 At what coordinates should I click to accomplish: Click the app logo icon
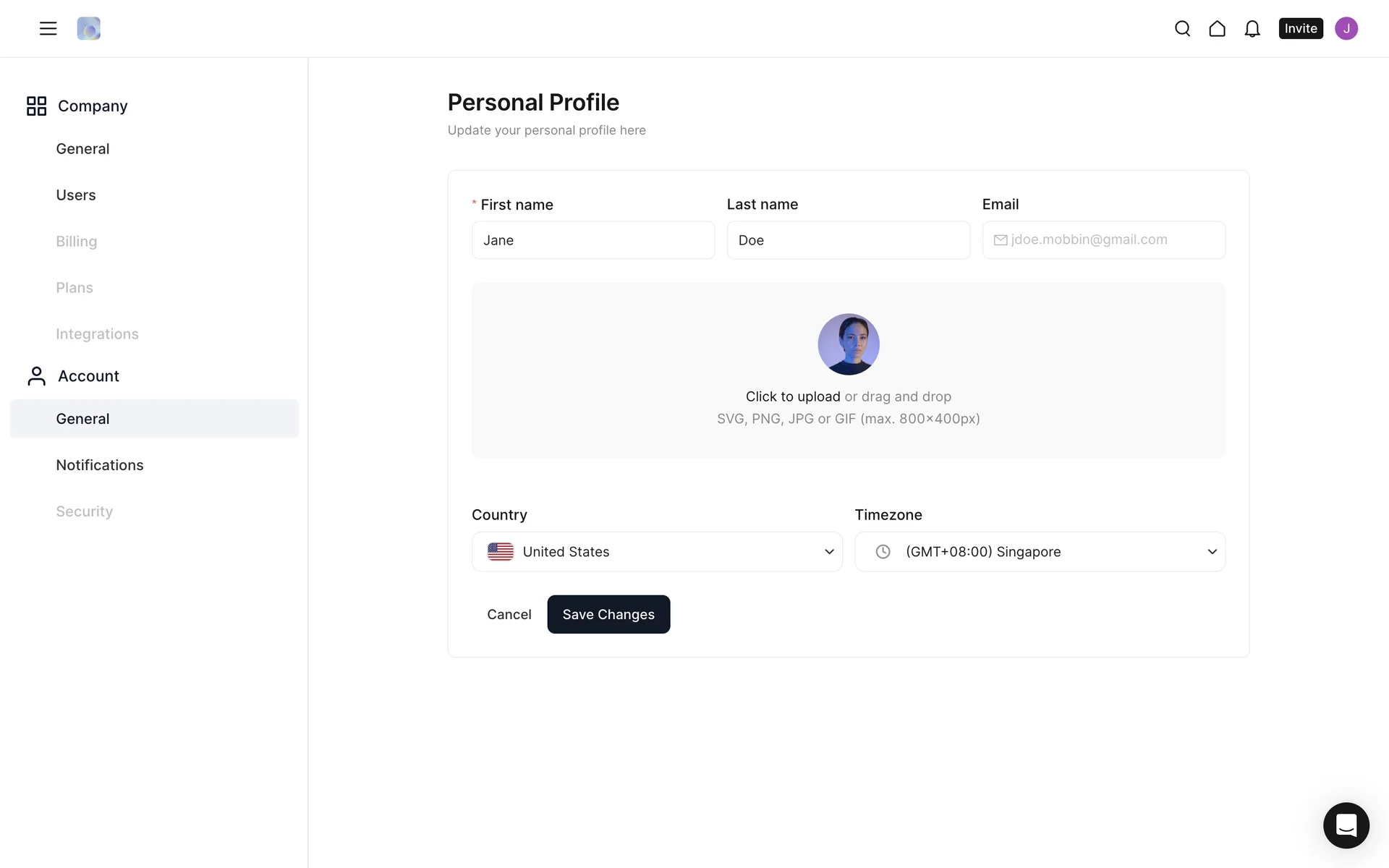pos(88,28)
